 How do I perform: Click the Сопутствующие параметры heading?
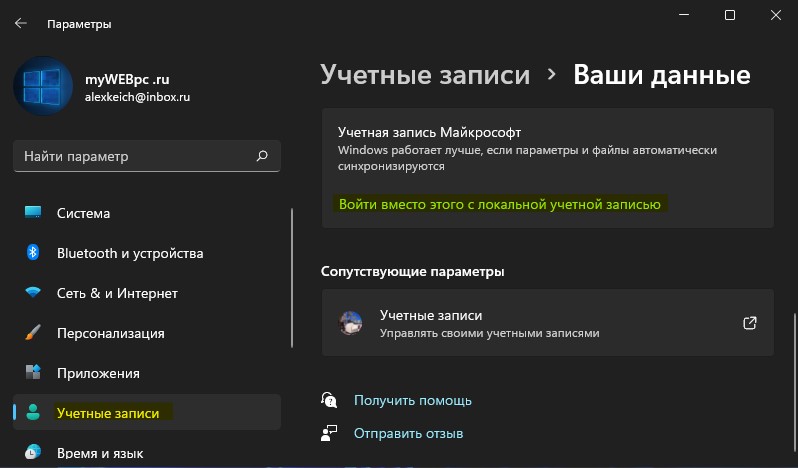pos(413,271)
